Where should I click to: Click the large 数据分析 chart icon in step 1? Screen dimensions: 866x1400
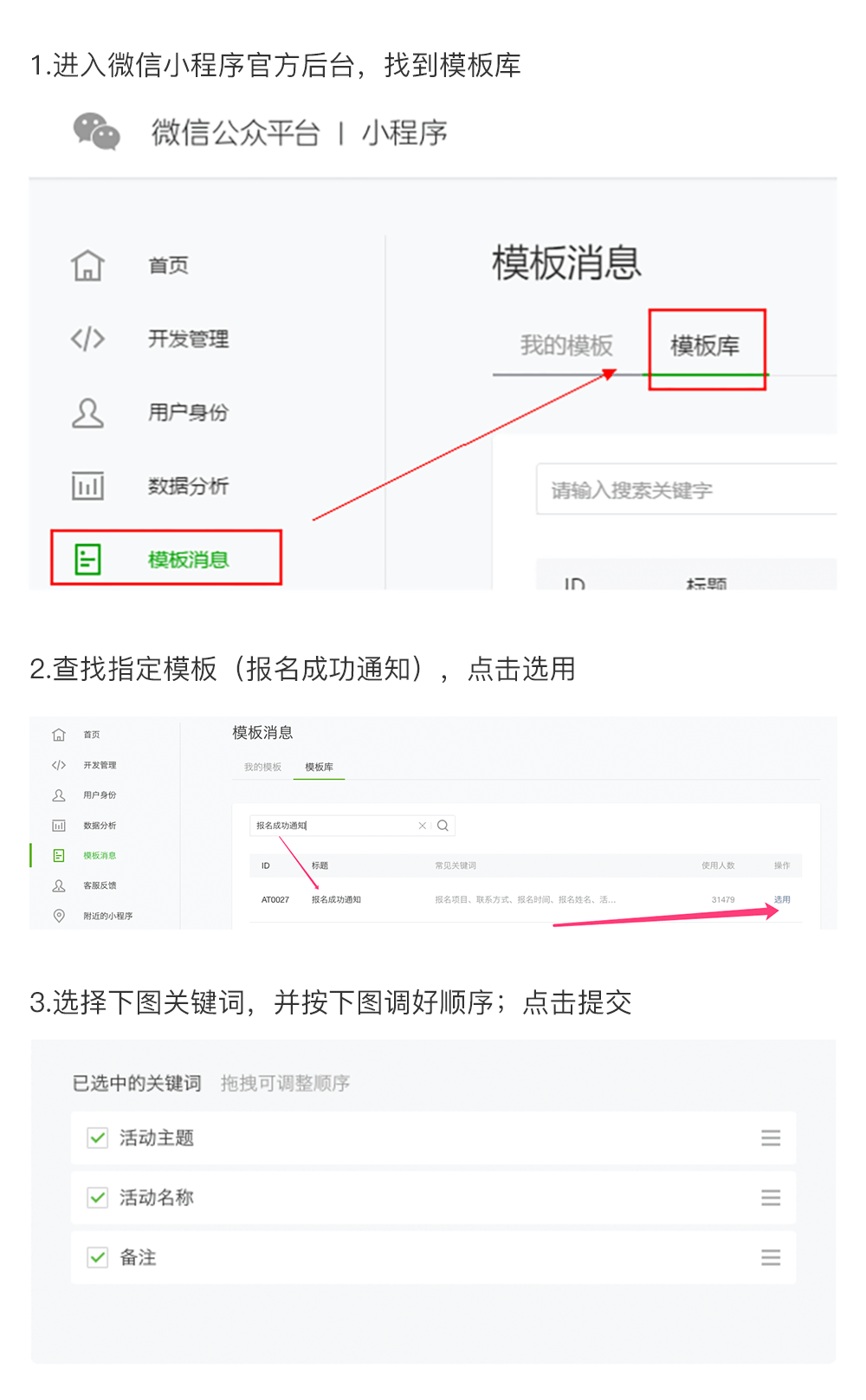[87, 486]
